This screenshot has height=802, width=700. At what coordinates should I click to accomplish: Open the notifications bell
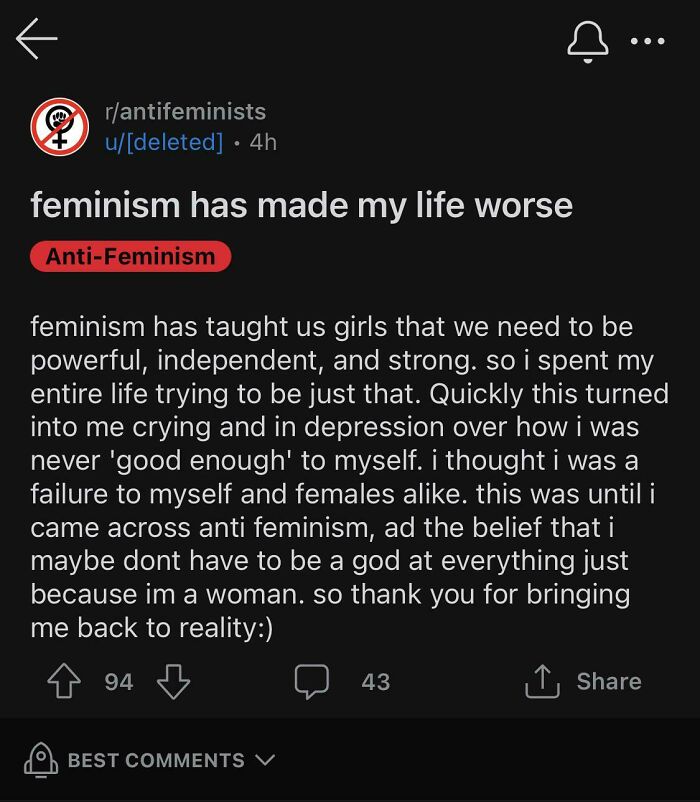point(590,41)
